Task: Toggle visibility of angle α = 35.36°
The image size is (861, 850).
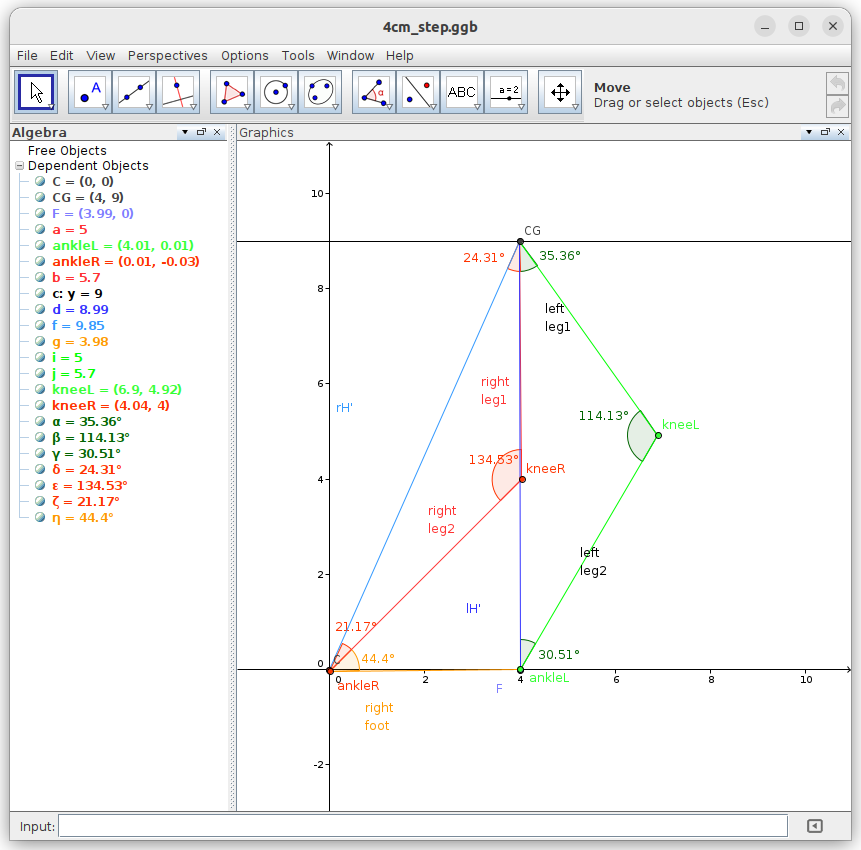Action: tap(40, 421)
